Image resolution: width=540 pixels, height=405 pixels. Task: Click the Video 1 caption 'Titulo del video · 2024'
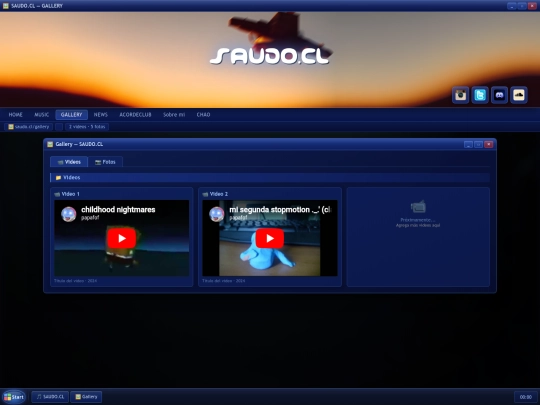[x=75, y=281]
